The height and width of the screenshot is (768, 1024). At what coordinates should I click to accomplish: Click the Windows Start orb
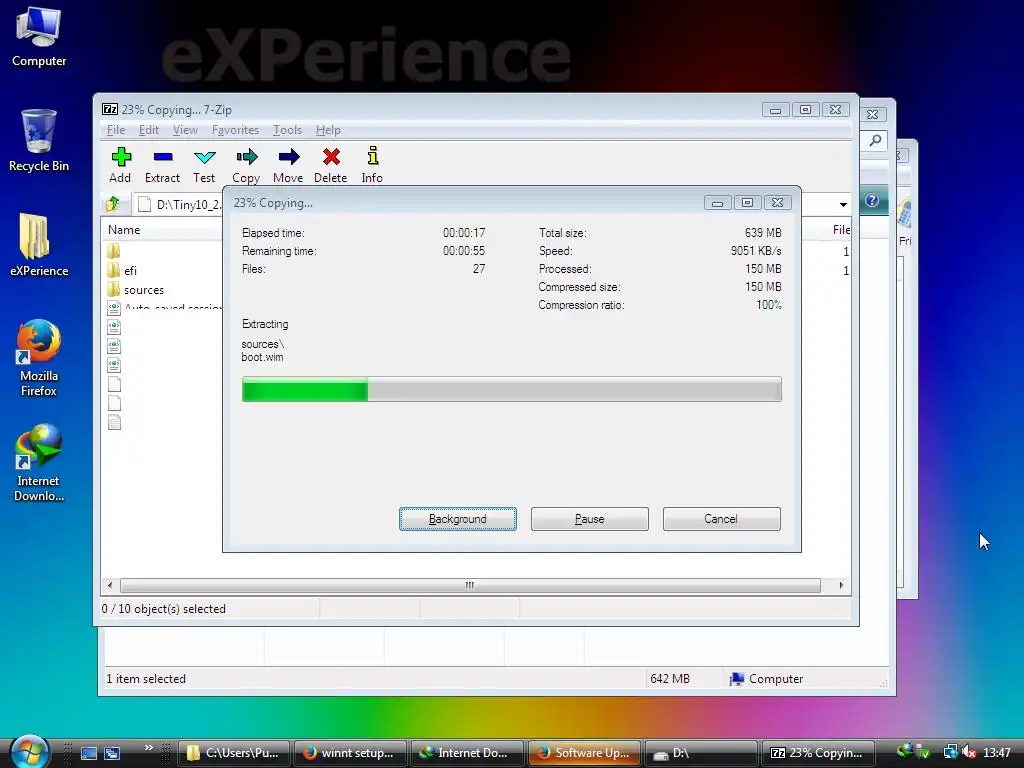click(x=30, y=752)
